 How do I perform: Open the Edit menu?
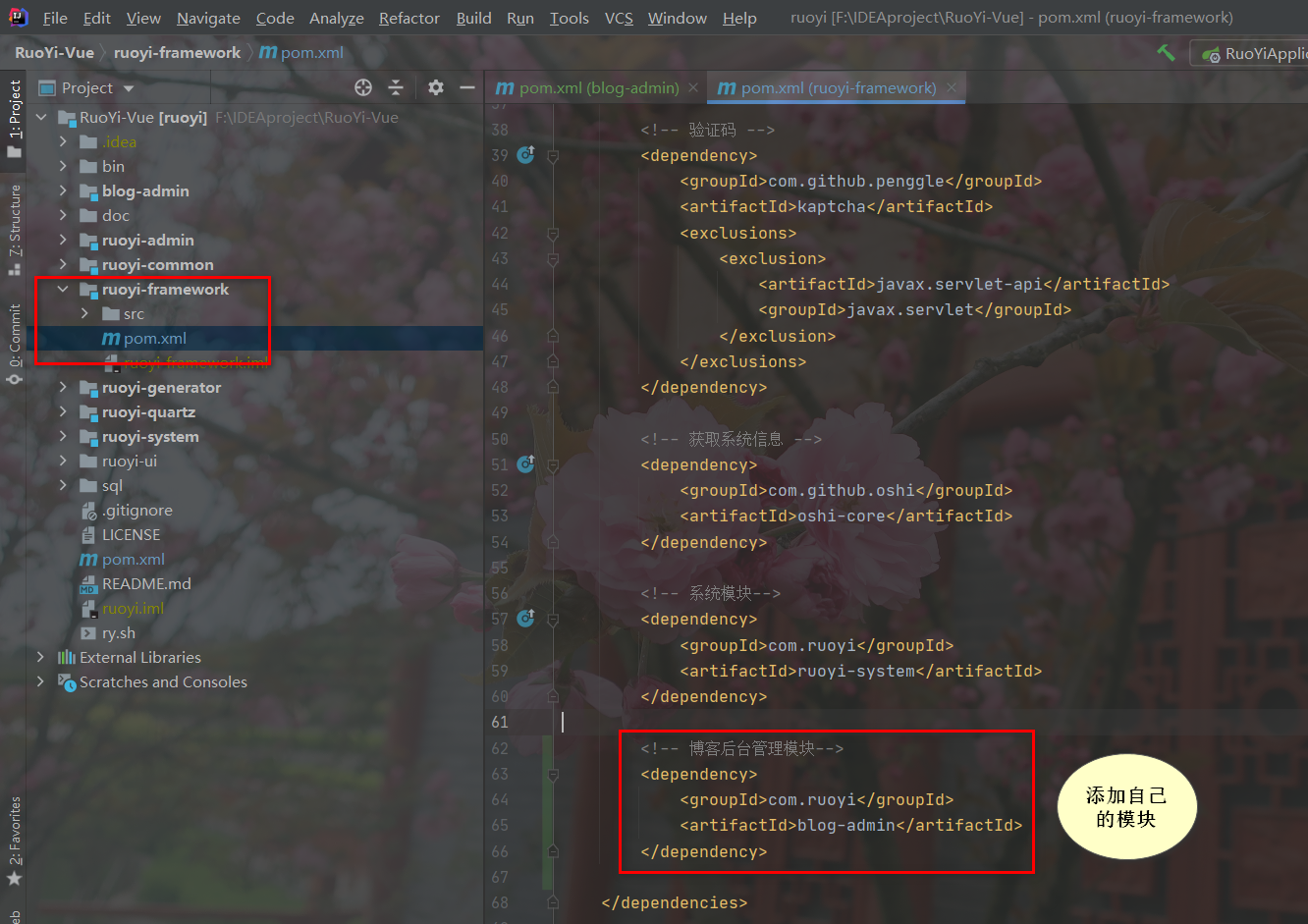[x=97, y=18]
